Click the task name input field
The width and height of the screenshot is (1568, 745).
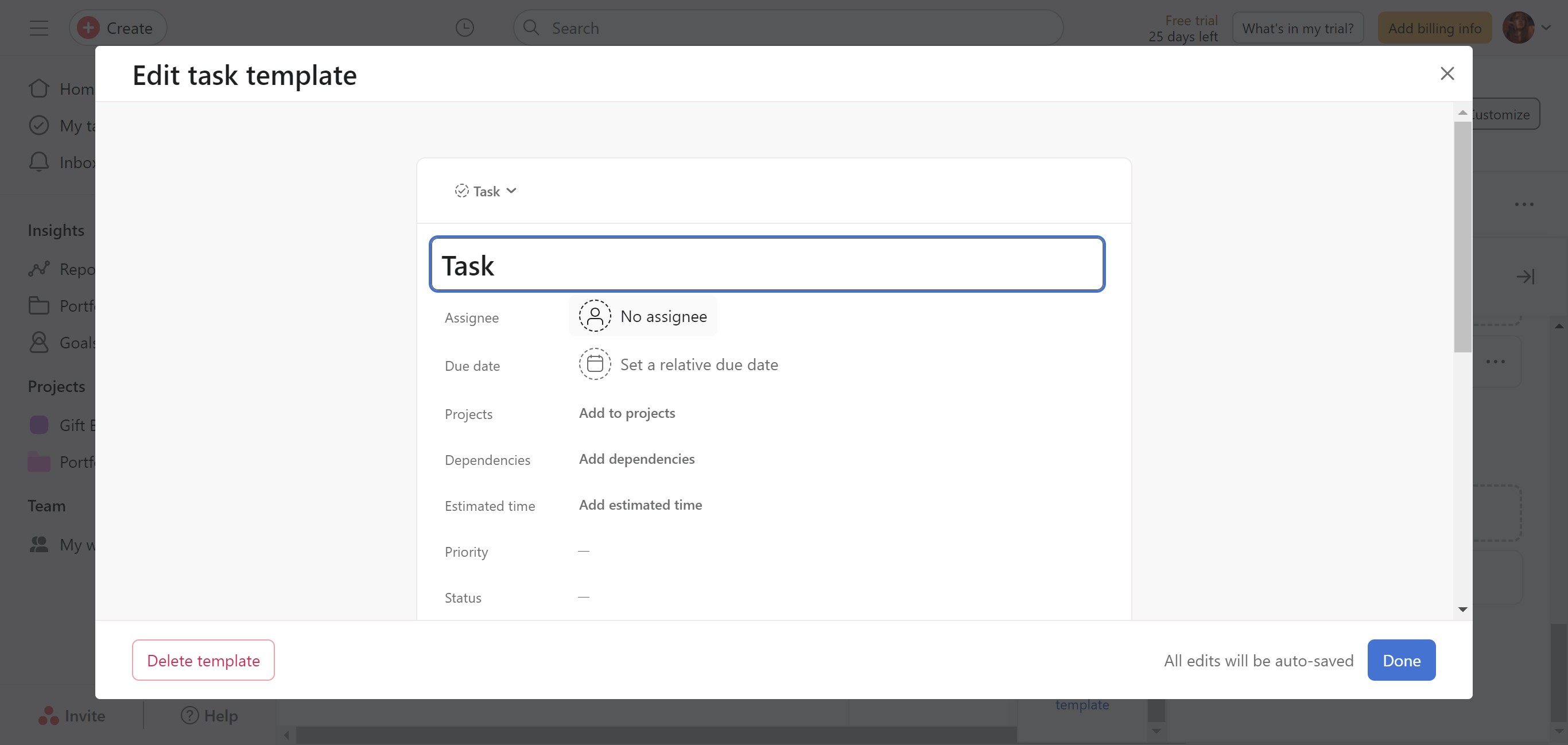pos(766,265)
